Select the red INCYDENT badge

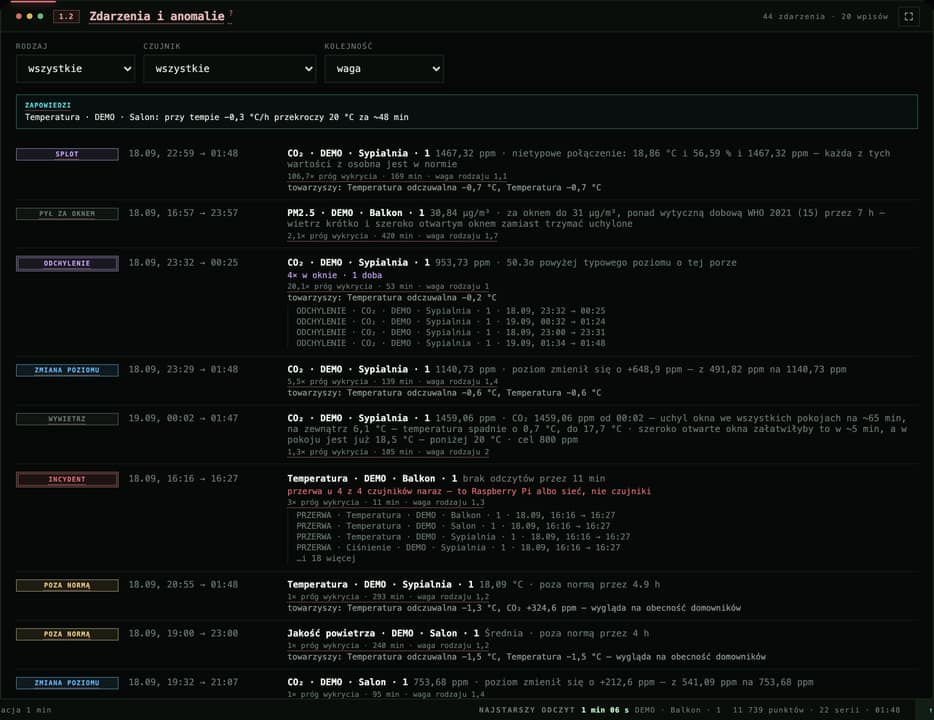(x=67, y=479)
